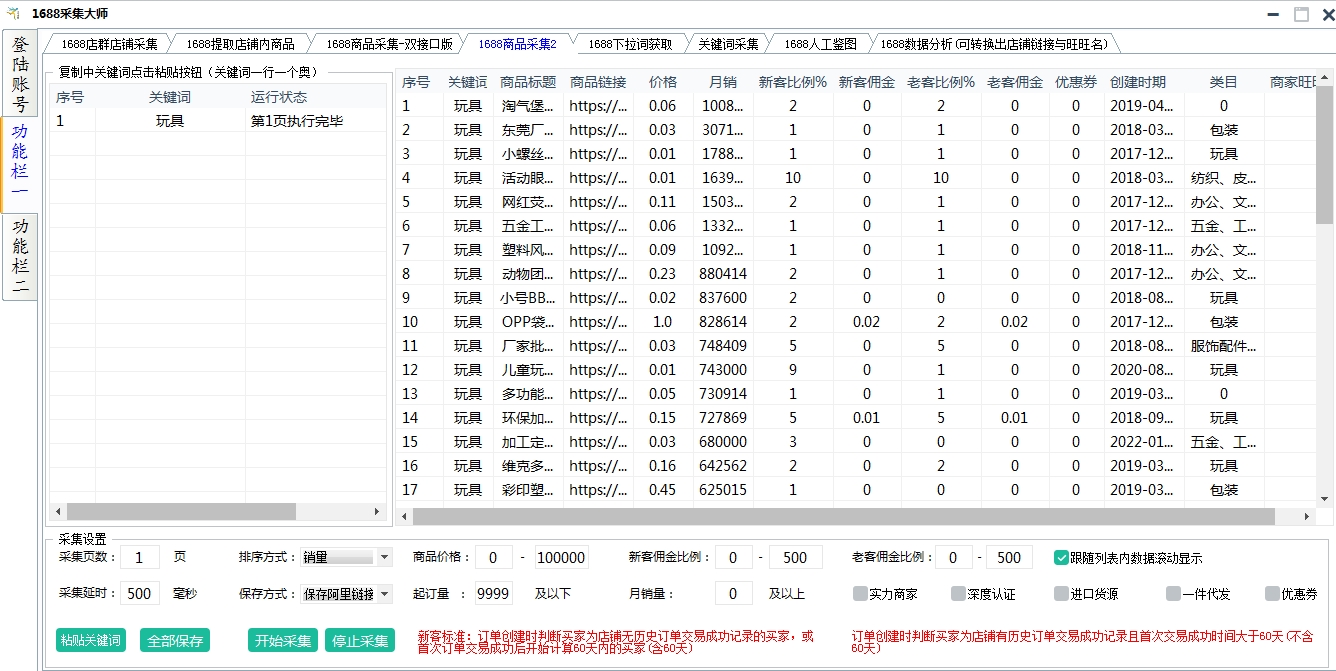This screenshot has height=671, width=1336.
Task: Click the 老客佣金比例 minimum field
Action: pyautogui.click(x=954, y=557)
